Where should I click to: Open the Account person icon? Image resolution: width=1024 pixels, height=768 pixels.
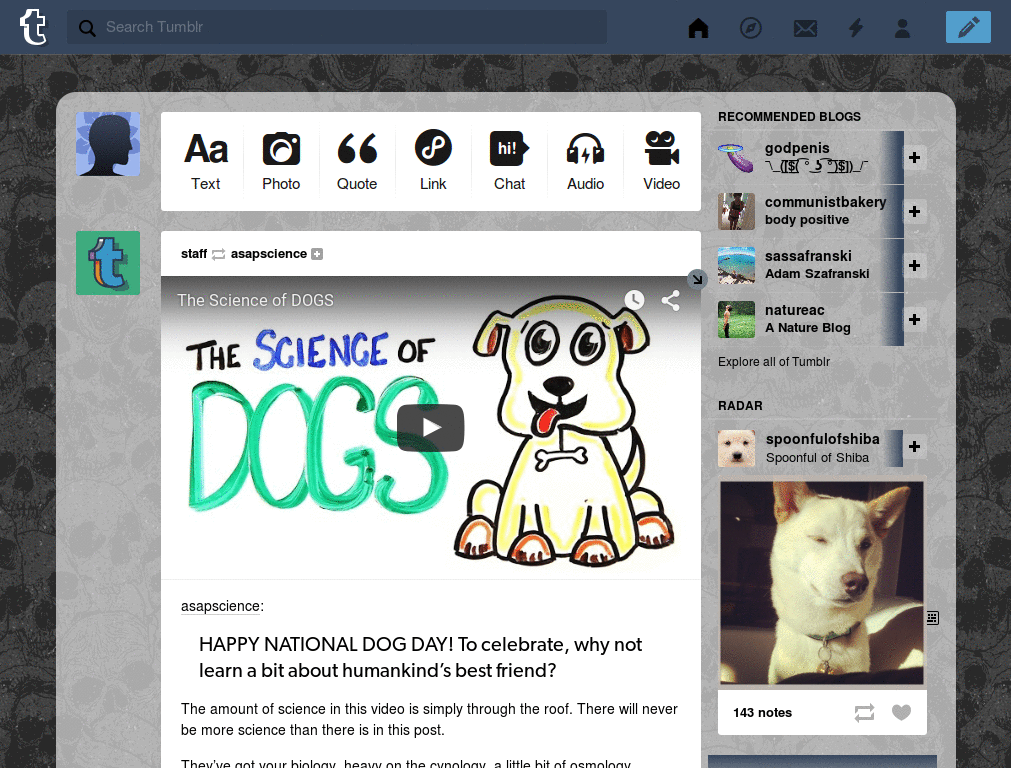(x=903, y=27)
